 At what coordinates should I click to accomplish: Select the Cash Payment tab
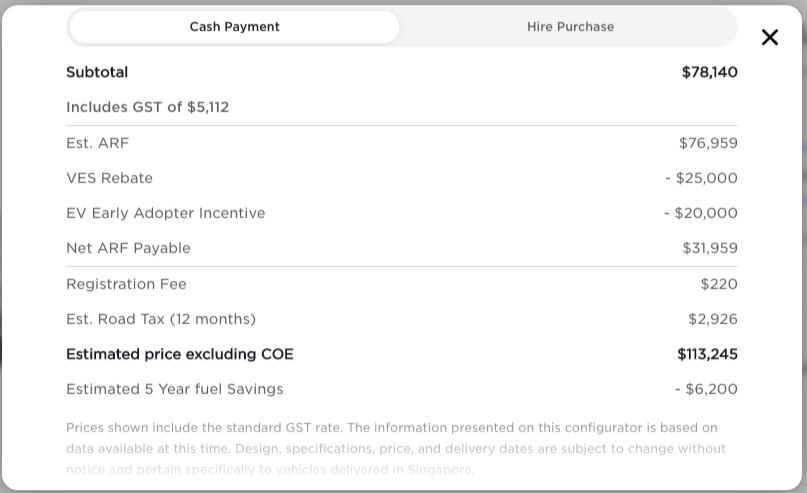point(234,27)
